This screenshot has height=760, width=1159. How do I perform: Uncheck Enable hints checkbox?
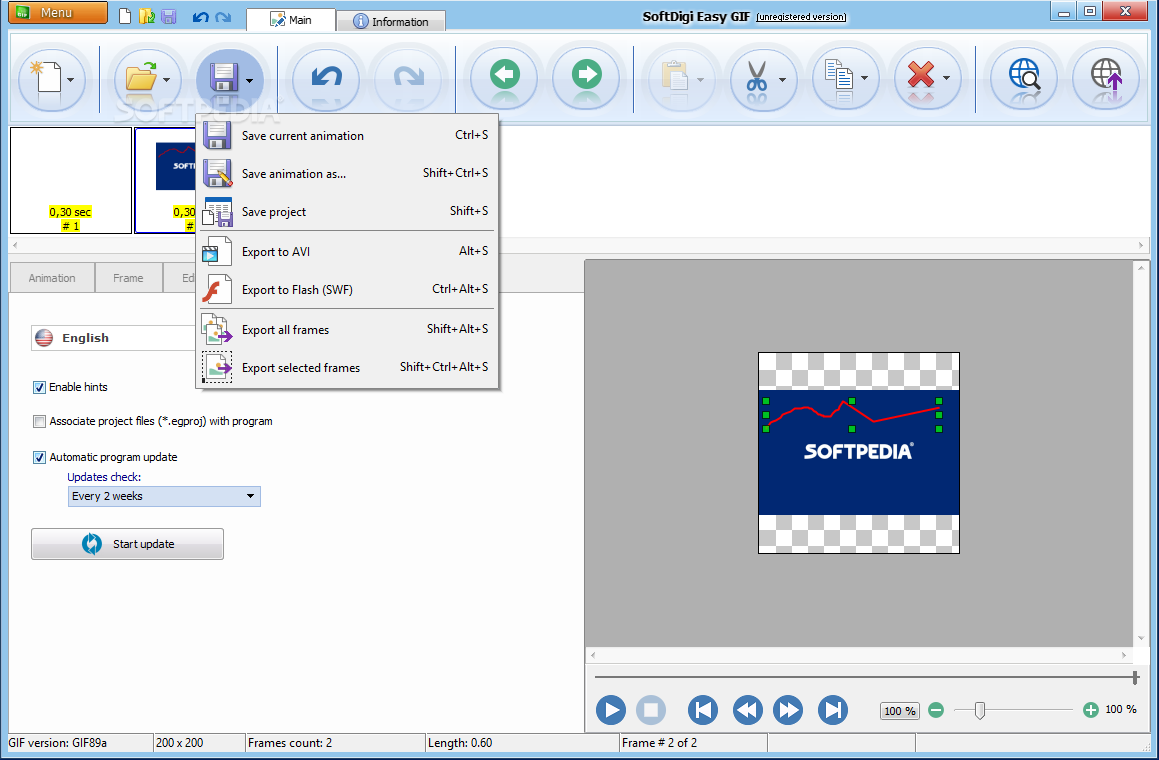coord(39,387)
